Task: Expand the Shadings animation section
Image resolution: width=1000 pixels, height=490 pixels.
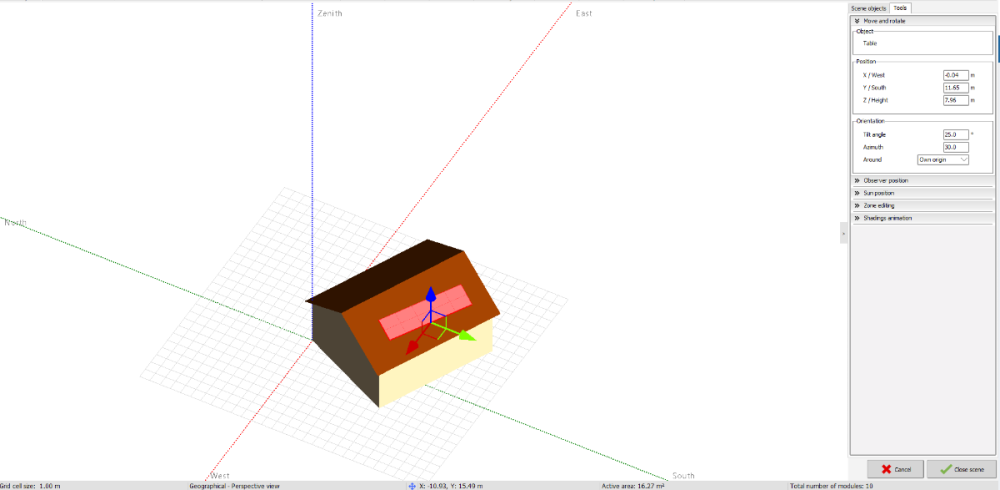Action: tap(857, 217)
